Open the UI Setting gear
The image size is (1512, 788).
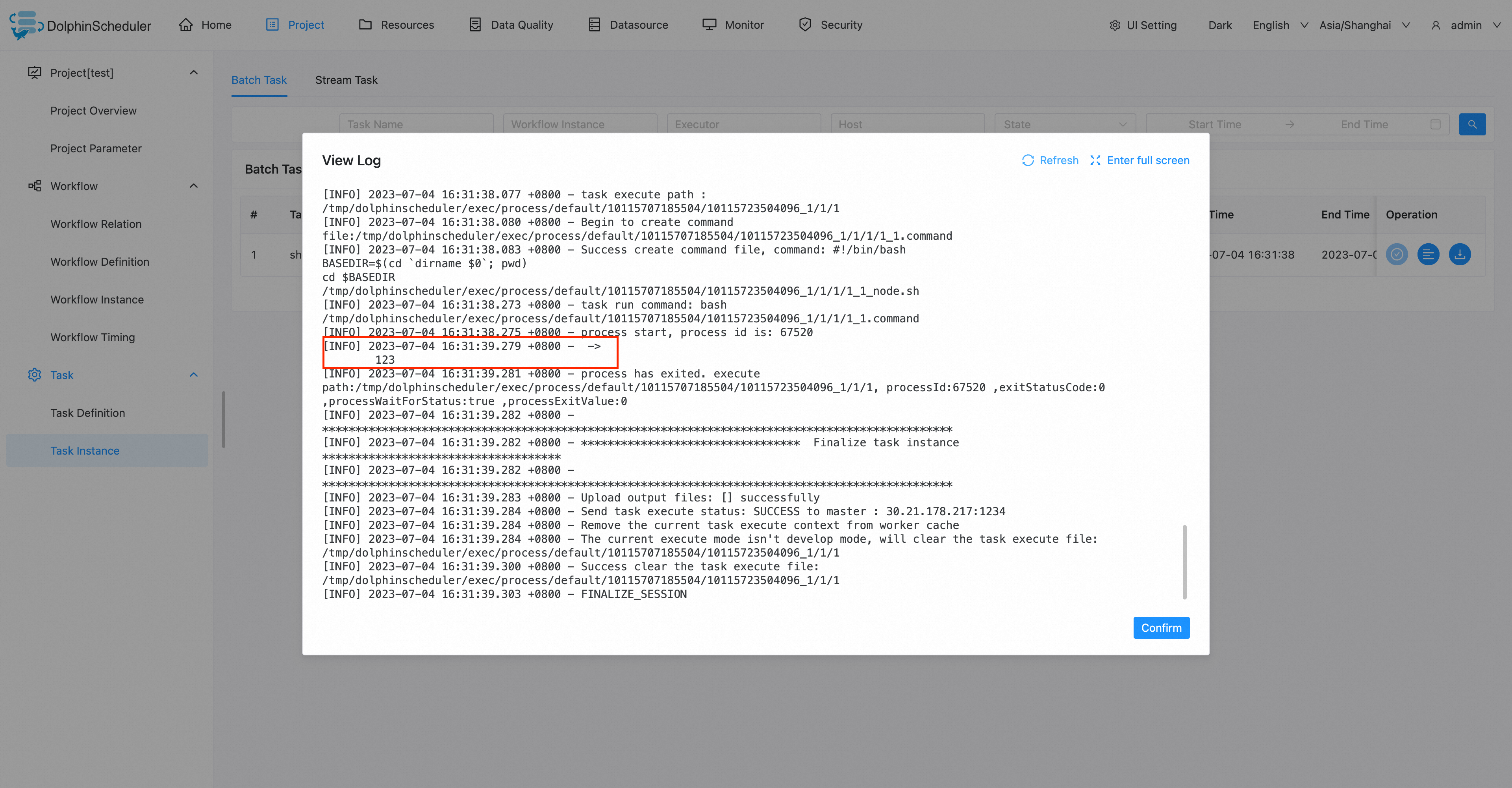1115,25
